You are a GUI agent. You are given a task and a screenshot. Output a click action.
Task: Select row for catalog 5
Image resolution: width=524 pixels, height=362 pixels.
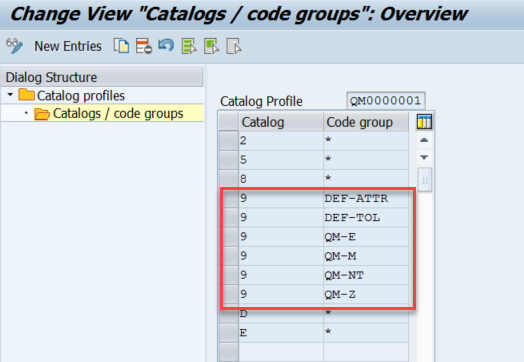229,160
